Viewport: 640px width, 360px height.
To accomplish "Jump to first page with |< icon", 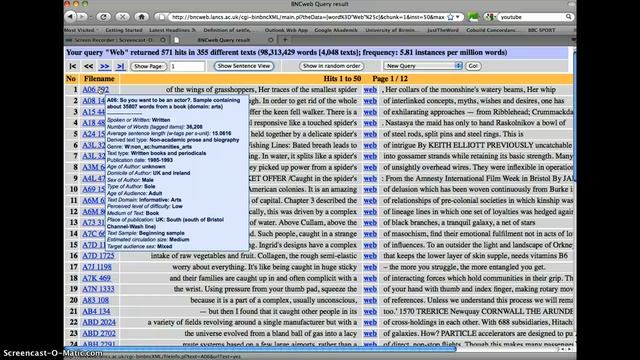I will pos(73,66).
